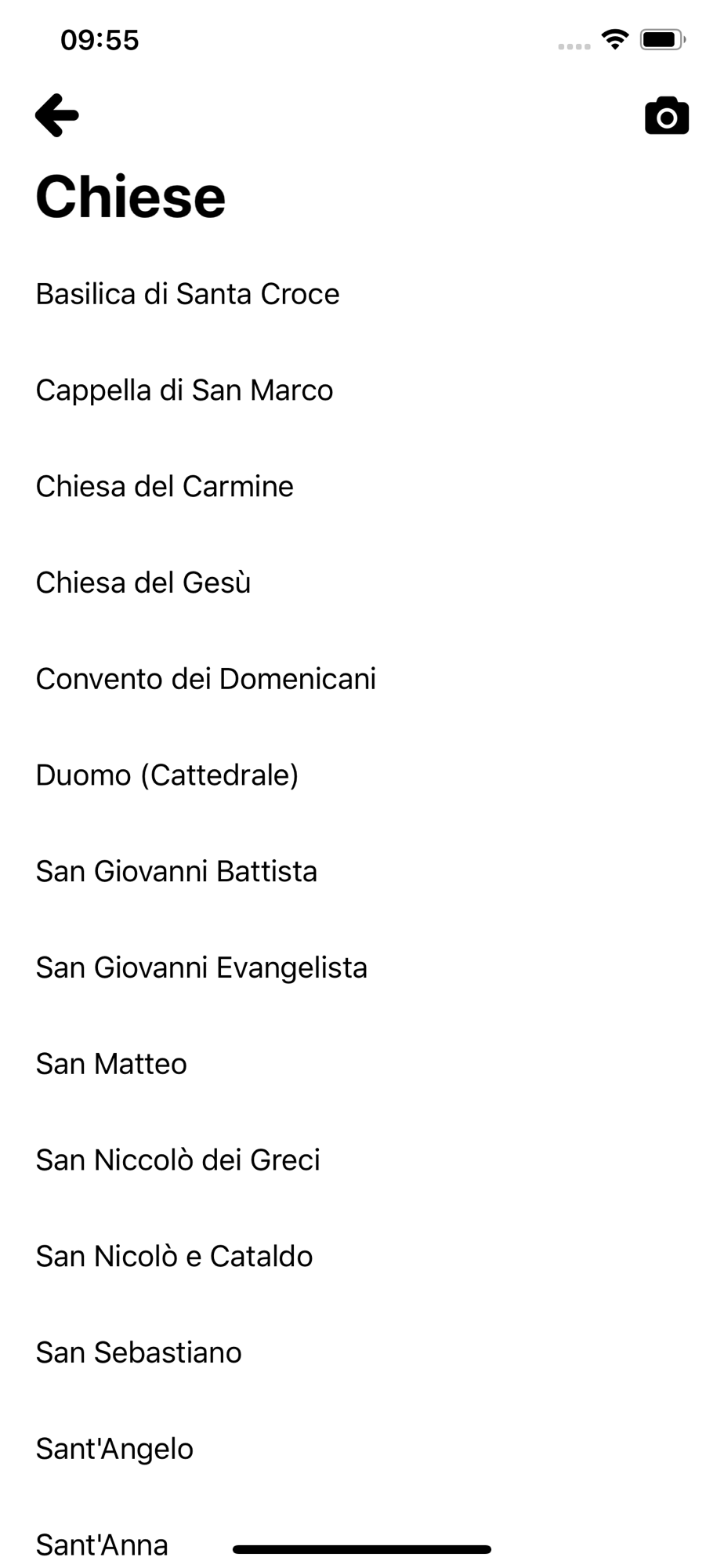724x1568 pixels.
Task: Choose San Nicolò e Cataldo
Action: pos(174,1257)
